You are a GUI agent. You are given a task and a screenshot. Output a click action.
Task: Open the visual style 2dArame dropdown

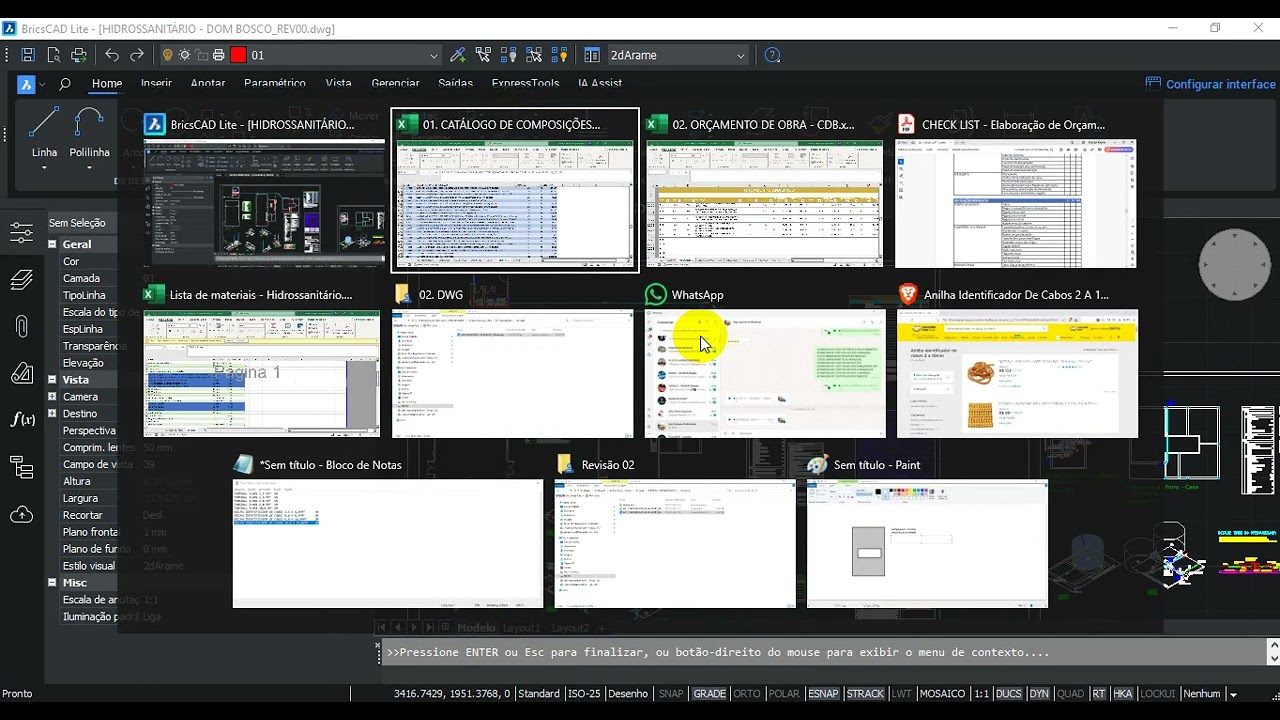click(x=740, y=56)
